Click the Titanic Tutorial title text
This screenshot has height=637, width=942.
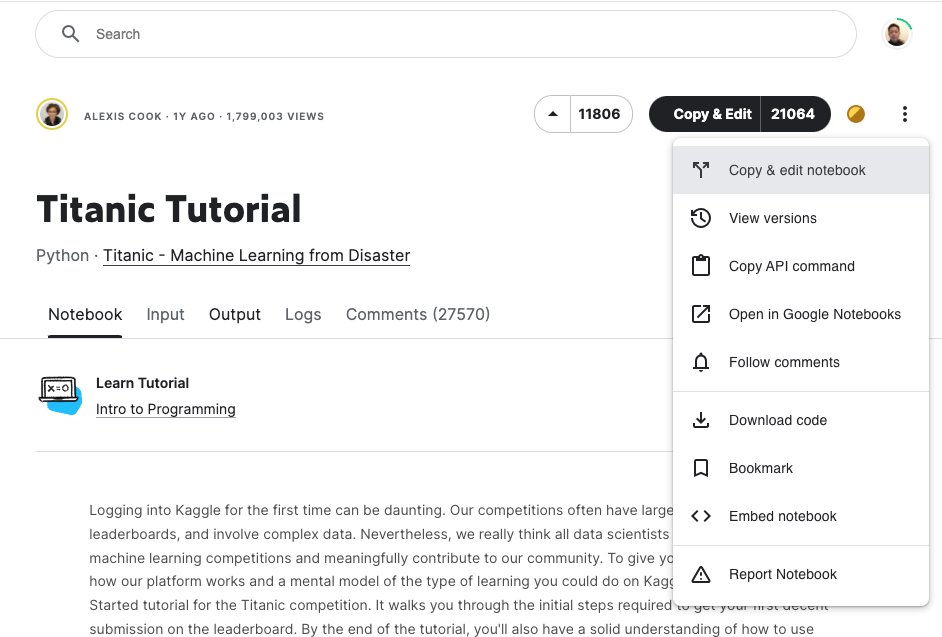pos(169,209)
